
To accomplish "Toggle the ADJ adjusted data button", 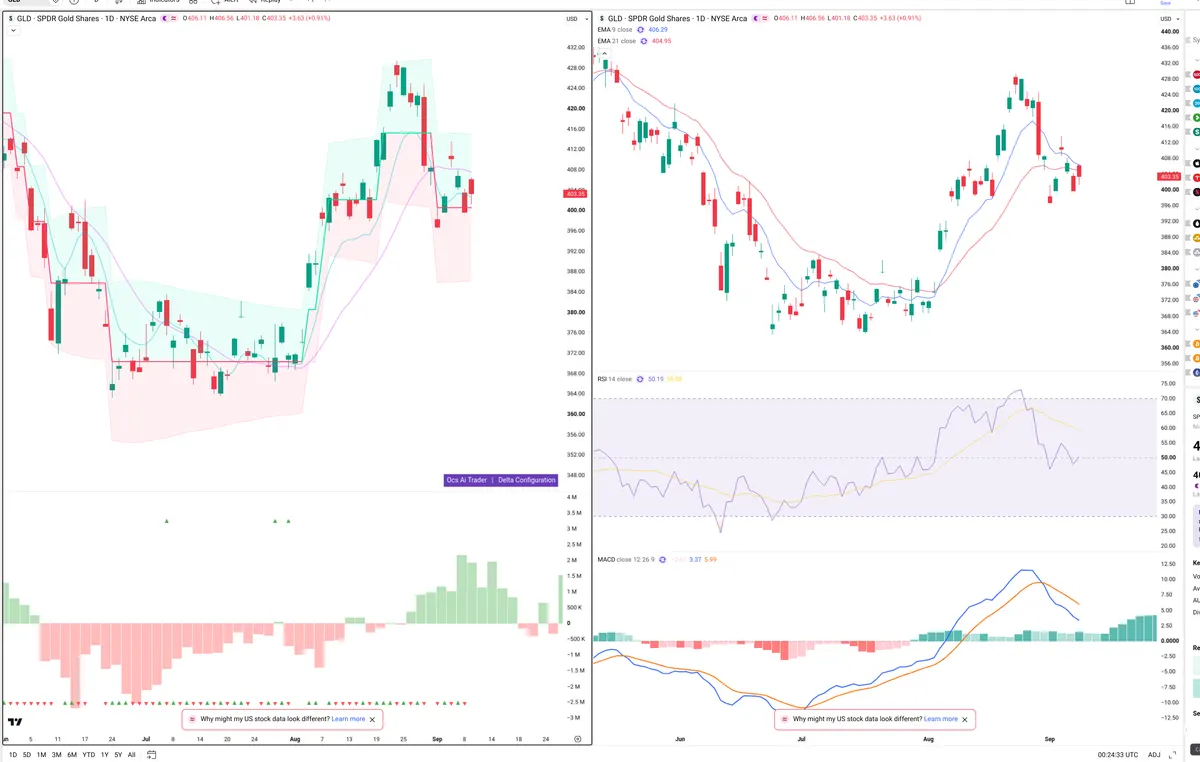I will [1155, 755].
